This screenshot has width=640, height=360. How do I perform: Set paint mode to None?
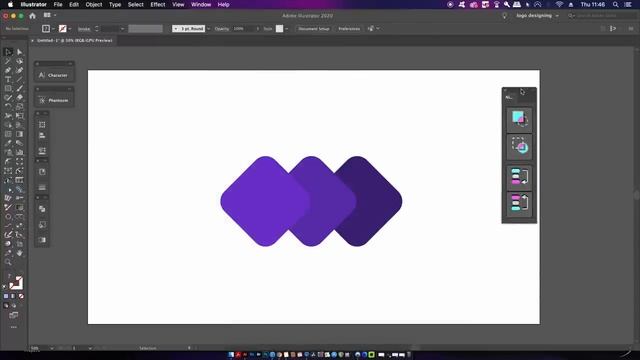(x=21, y=296)
